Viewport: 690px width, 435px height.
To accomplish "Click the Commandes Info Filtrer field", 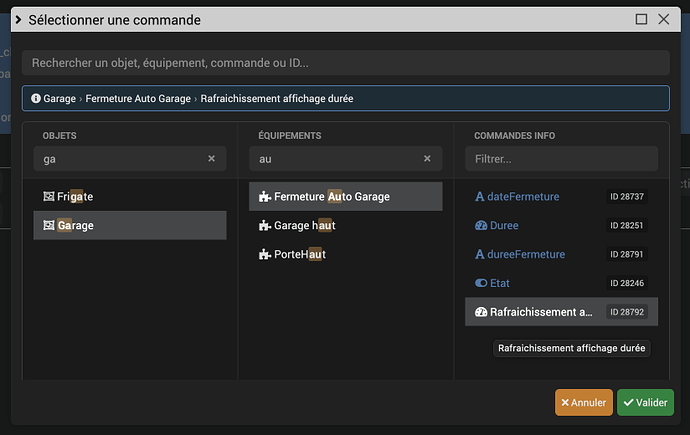I will tap(561, 159).
